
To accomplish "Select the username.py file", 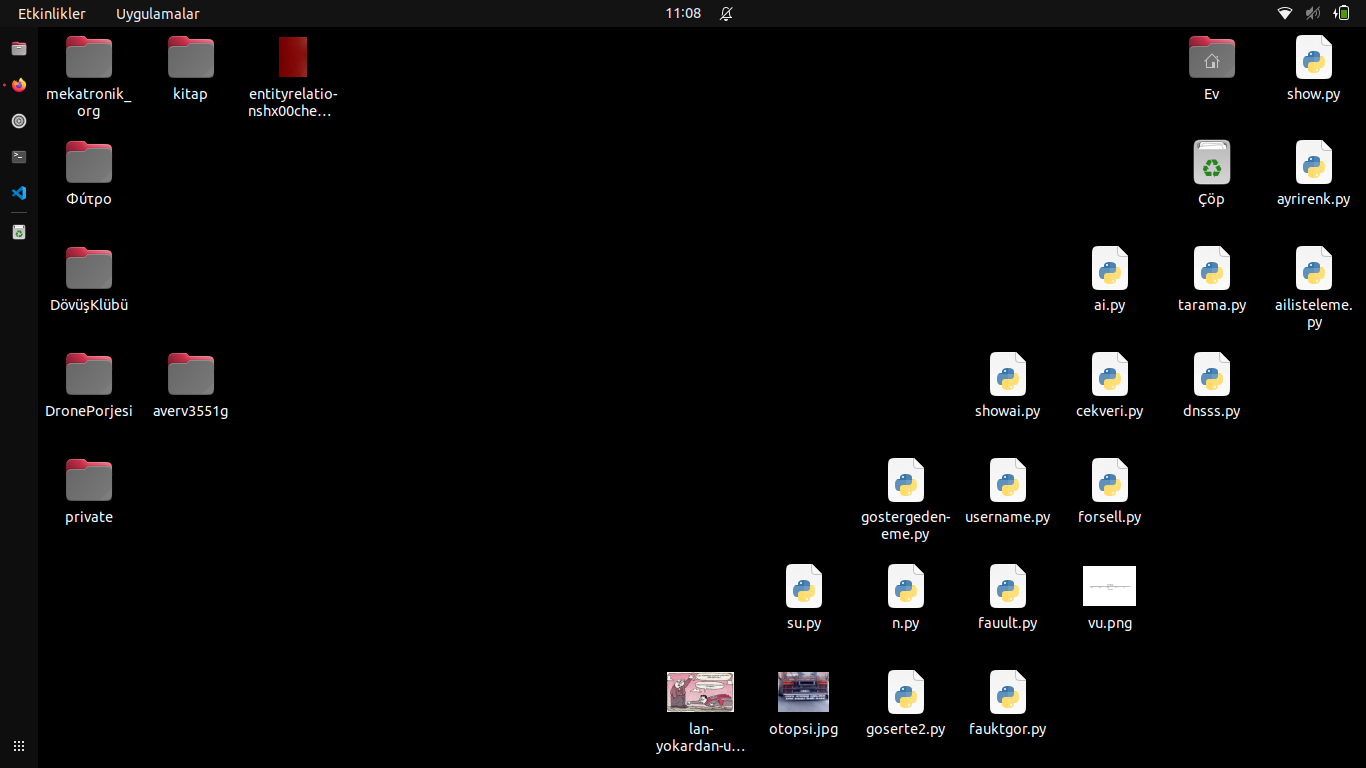I will click(1007, 481).
